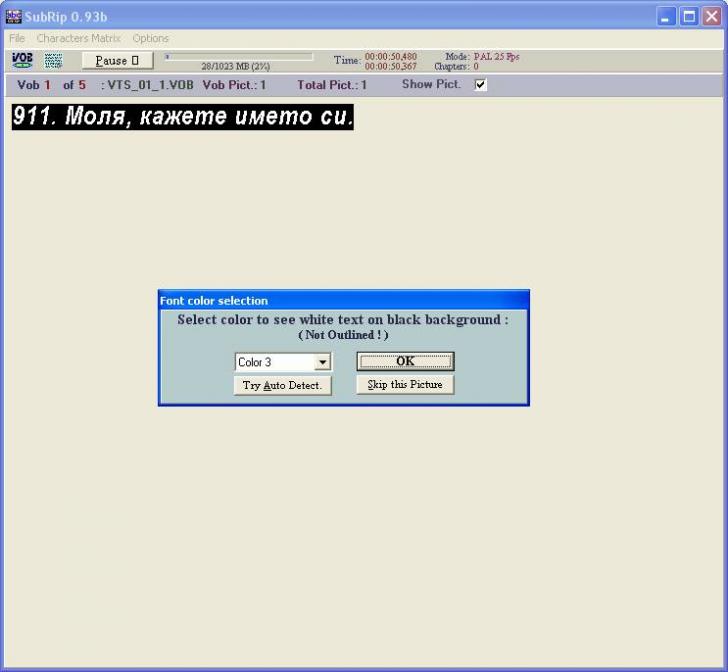
Task: Click the VOB open icon in toolbar
Action: (21, 61)
